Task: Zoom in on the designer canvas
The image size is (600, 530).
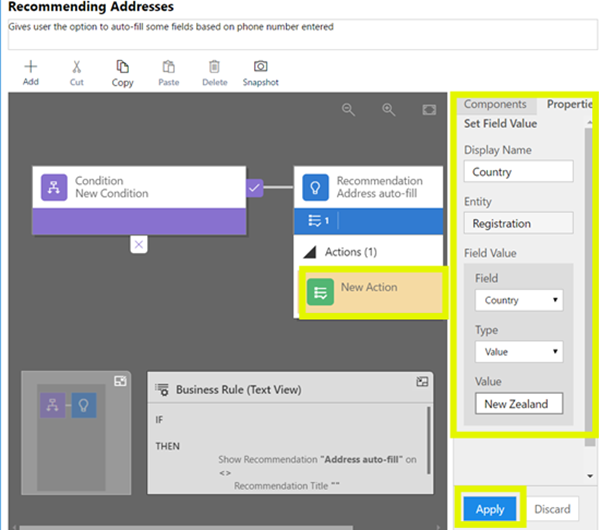Action: pyautogui.click(x=389, y=110)
